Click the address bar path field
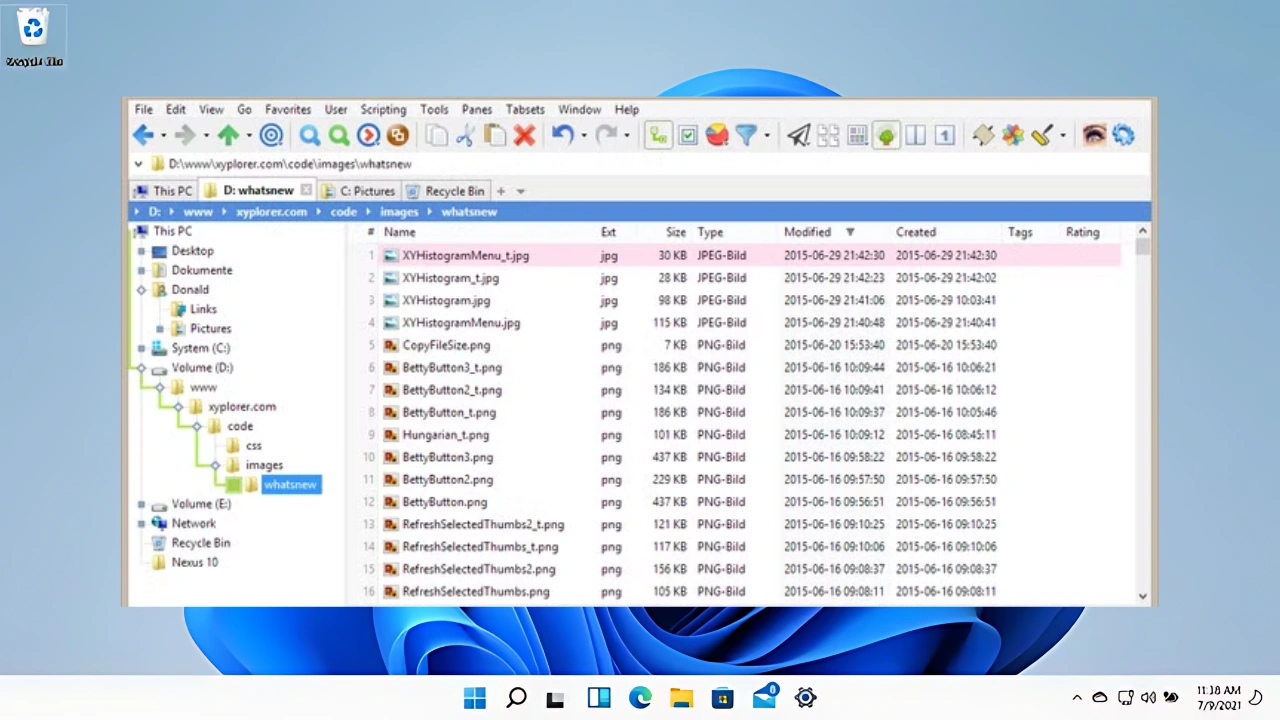This screenshot has width=1280, height=720. click(x=640, y=163)
